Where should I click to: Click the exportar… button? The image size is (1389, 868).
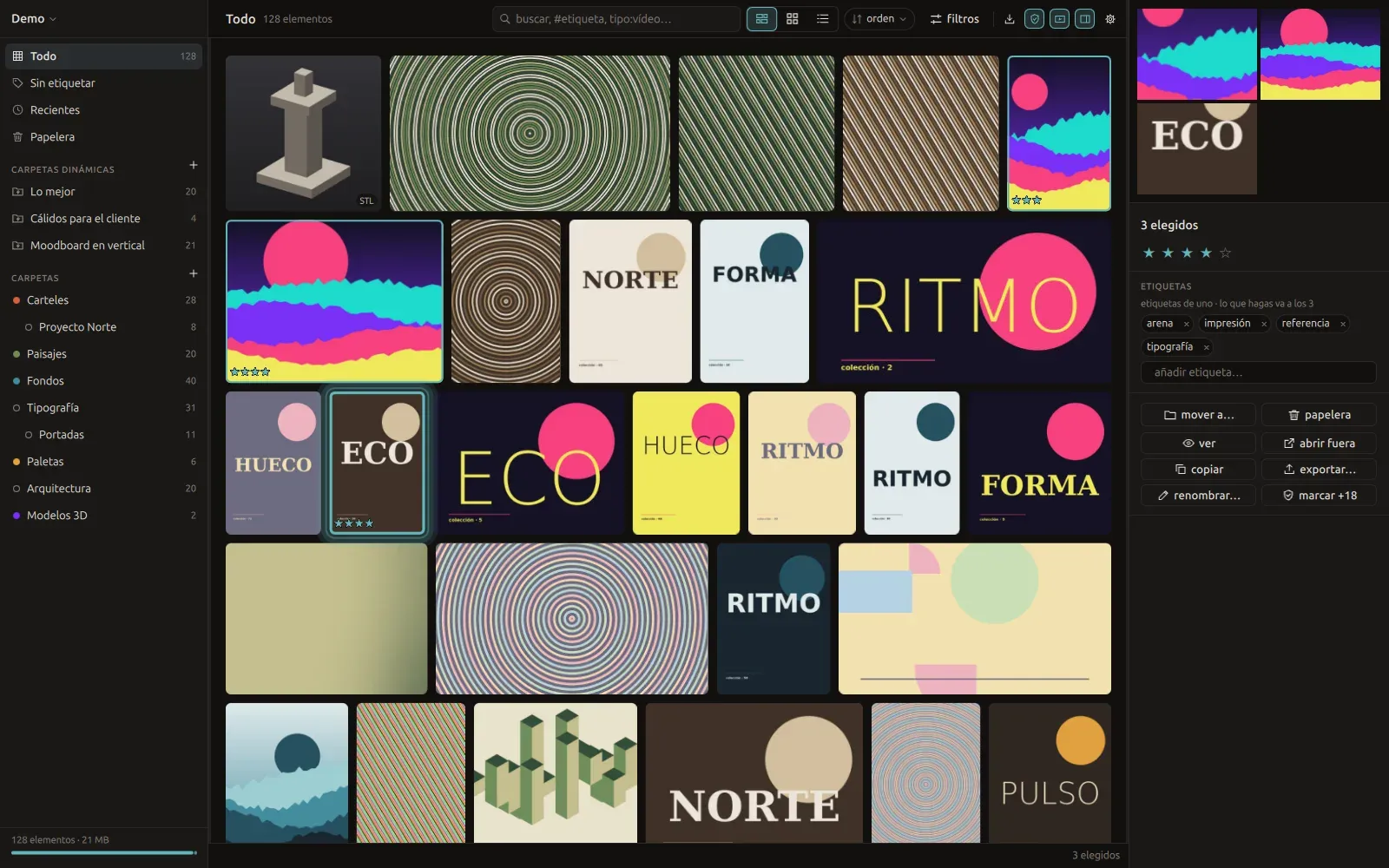tap(1319, 469)
